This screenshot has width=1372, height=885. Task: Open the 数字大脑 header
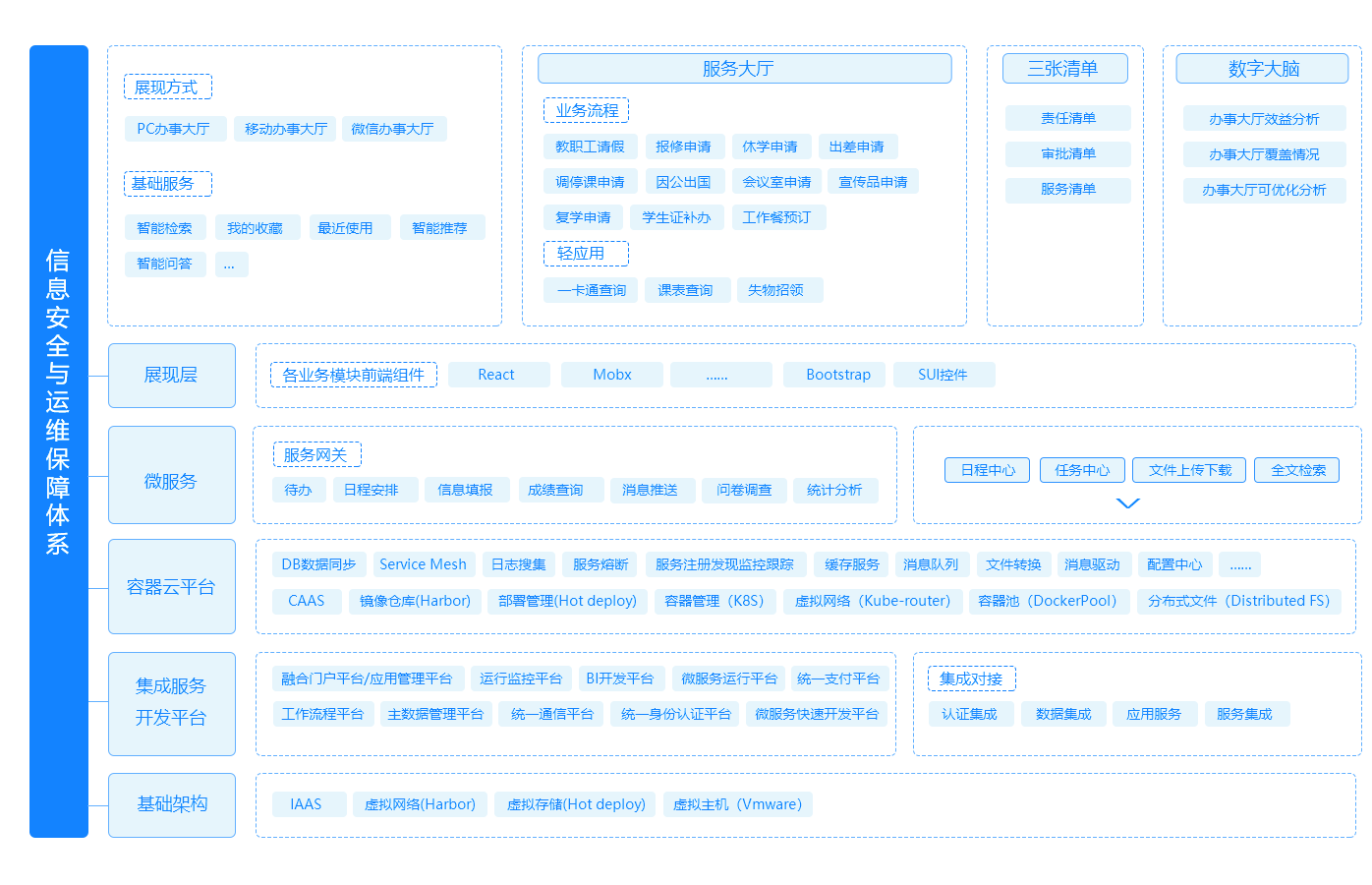coord(1262,69)
